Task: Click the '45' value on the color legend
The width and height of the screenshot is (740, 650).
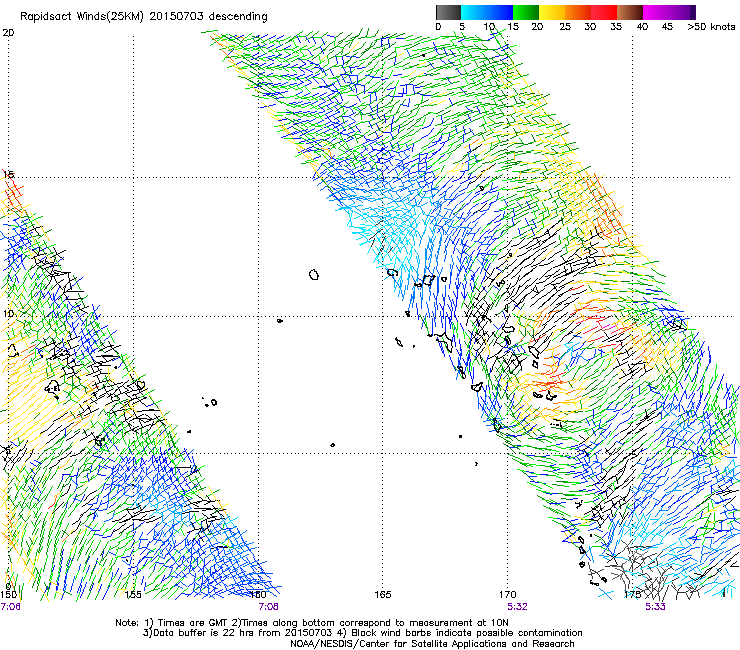Action: [x=667, y=27]
